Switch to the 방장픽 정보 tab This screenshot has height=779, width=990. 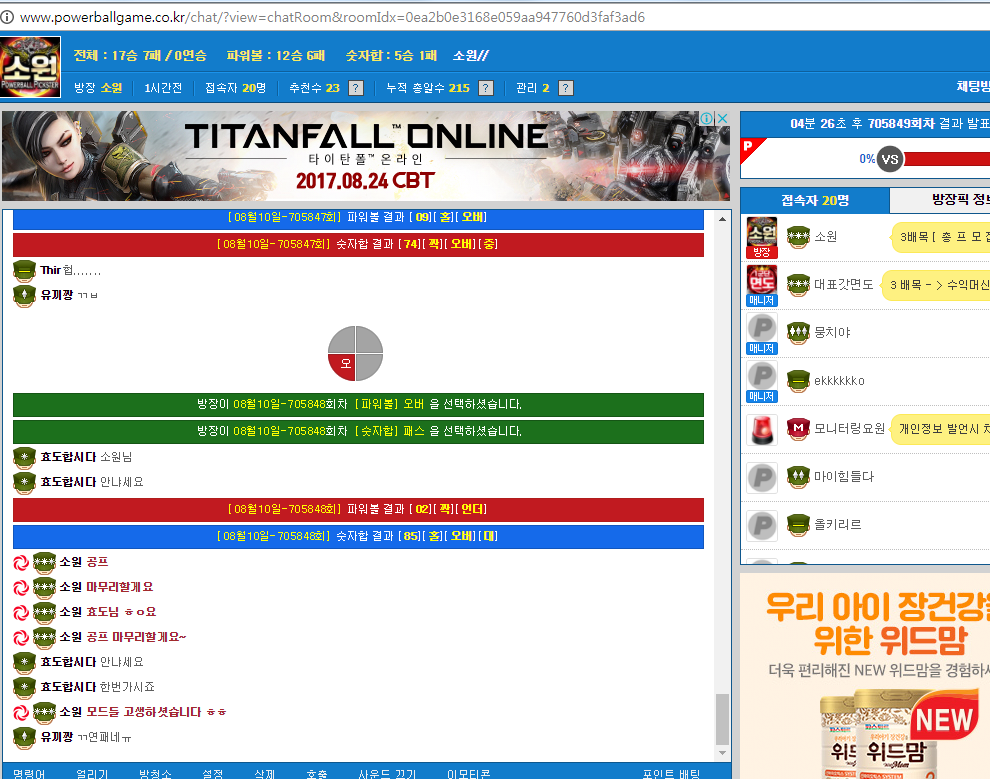pyautogui.click(x=941, y=200)
